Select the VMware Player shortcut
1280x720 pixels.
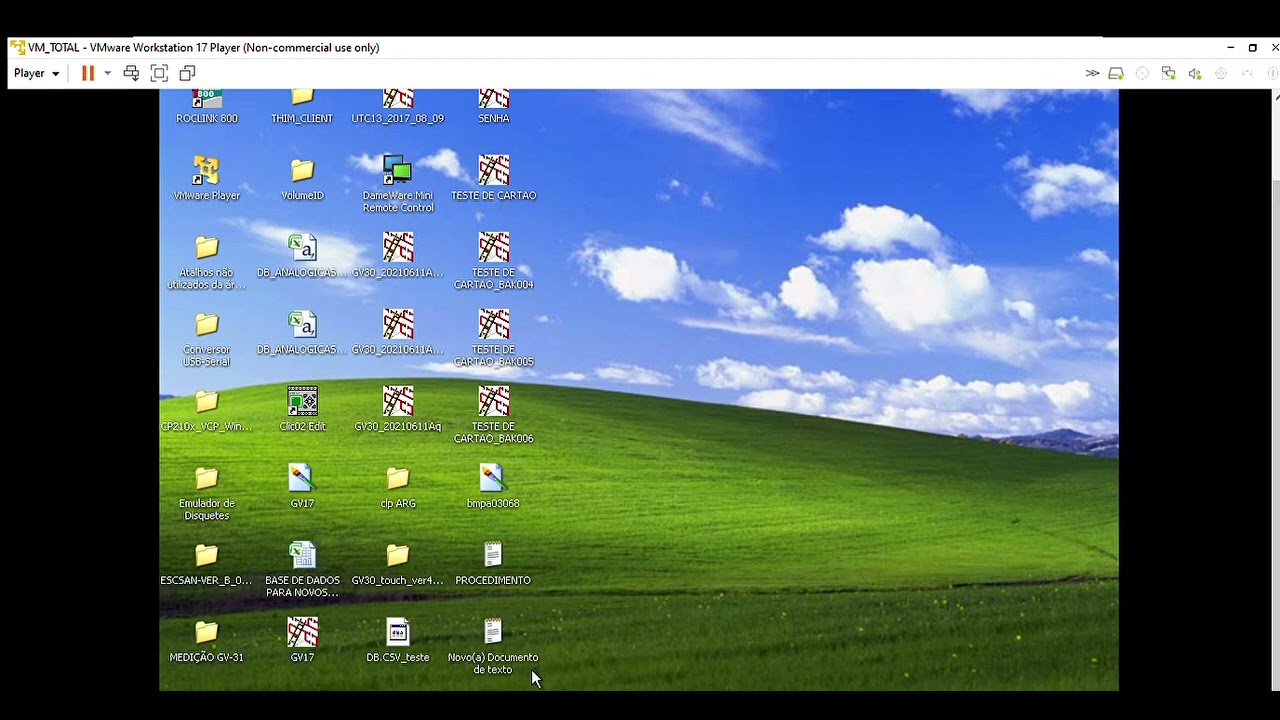pos(206,178)
